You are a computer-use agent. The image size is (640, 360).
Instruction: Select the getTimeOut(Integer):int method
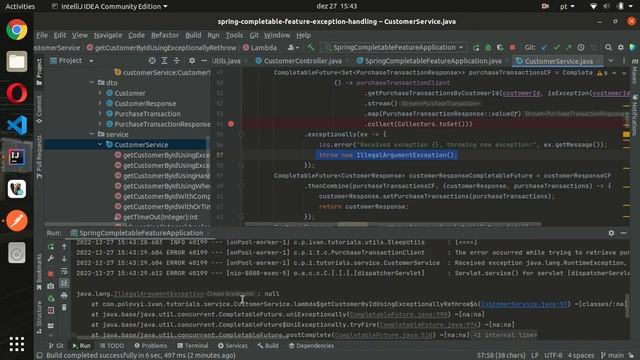tap(160, 217)
